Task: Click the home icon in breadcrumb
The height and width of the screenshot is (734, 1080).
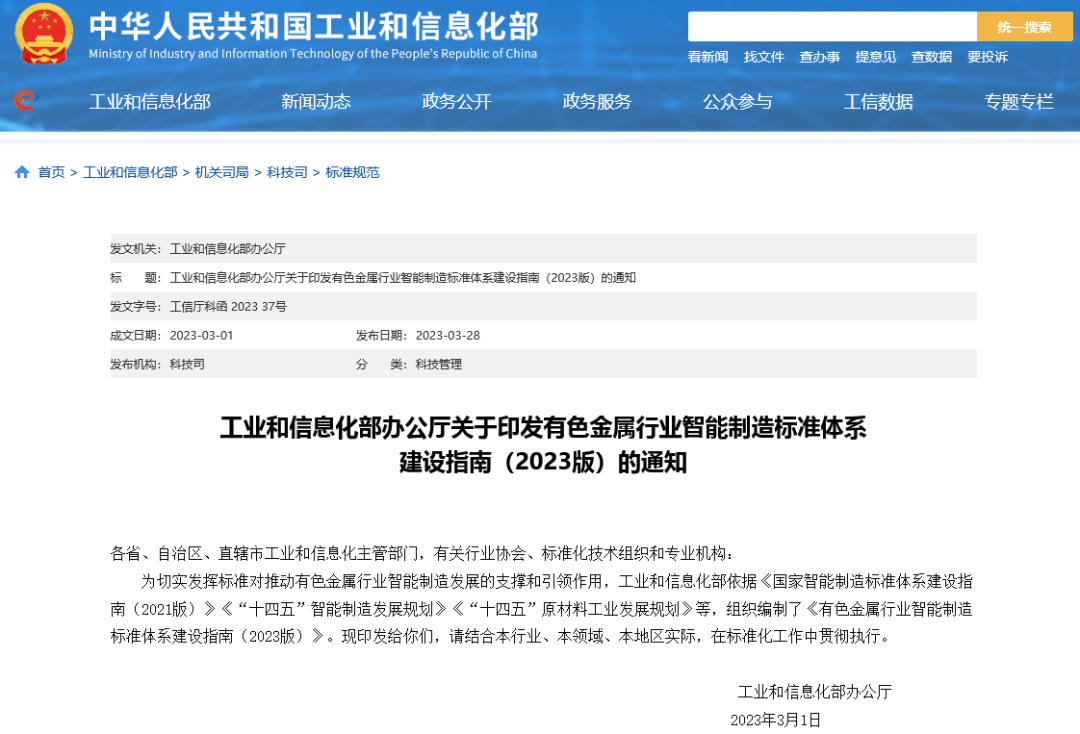Action: pyautogui.click(x=22, y=172)
